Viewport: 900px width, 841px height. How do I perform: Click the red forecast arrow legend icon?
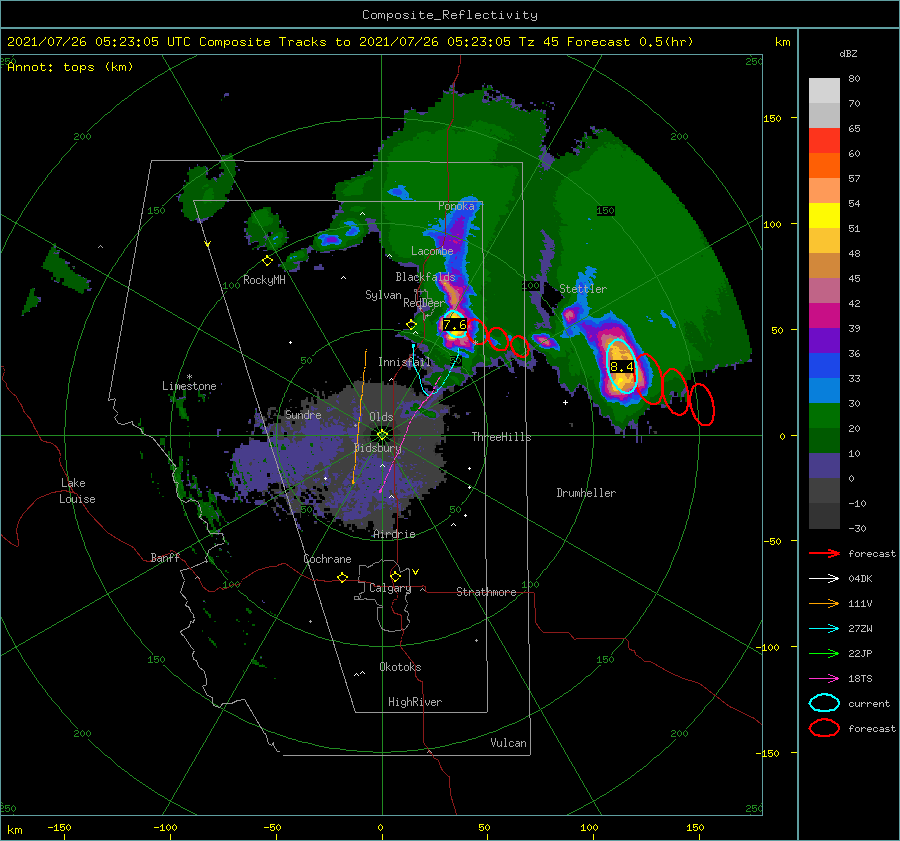tap(824, 553)
